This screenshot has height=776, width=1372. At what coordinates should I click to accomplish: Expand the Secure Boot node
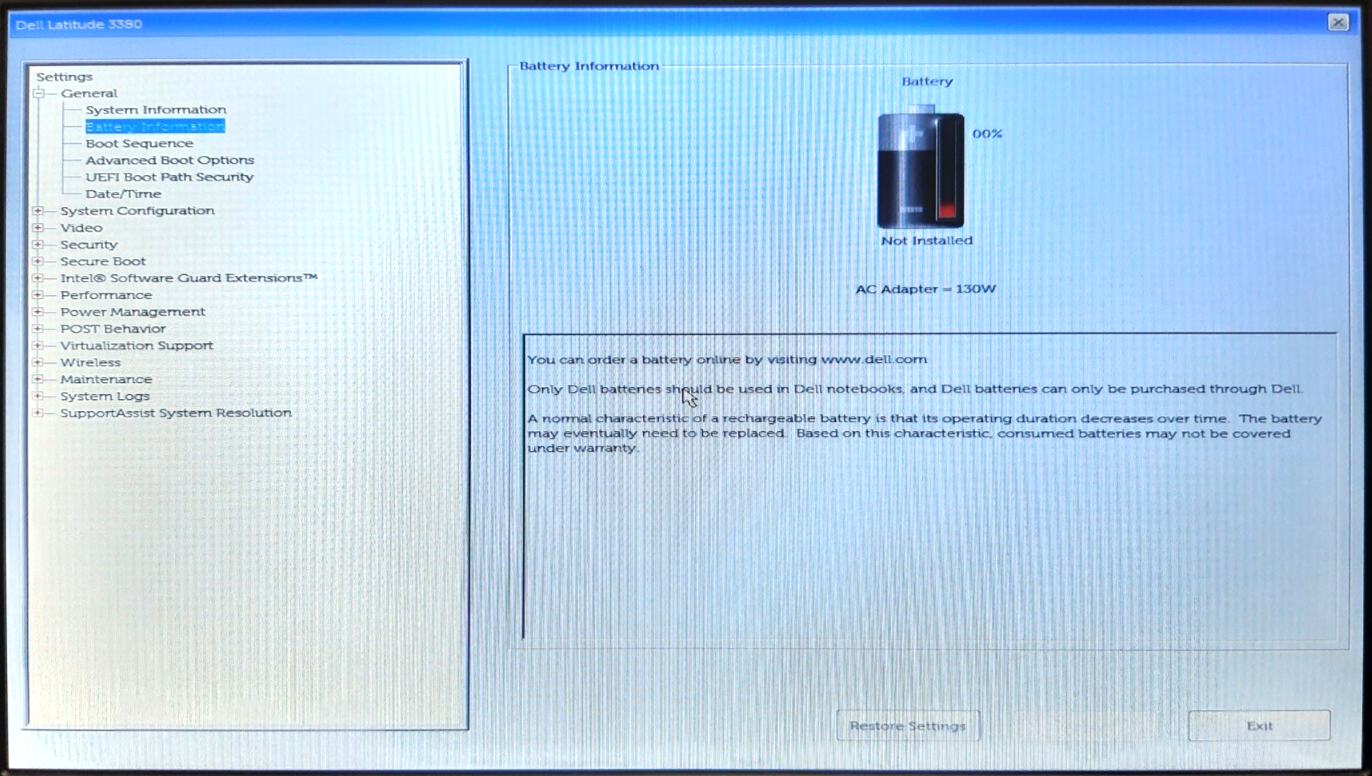coord(38,262)
